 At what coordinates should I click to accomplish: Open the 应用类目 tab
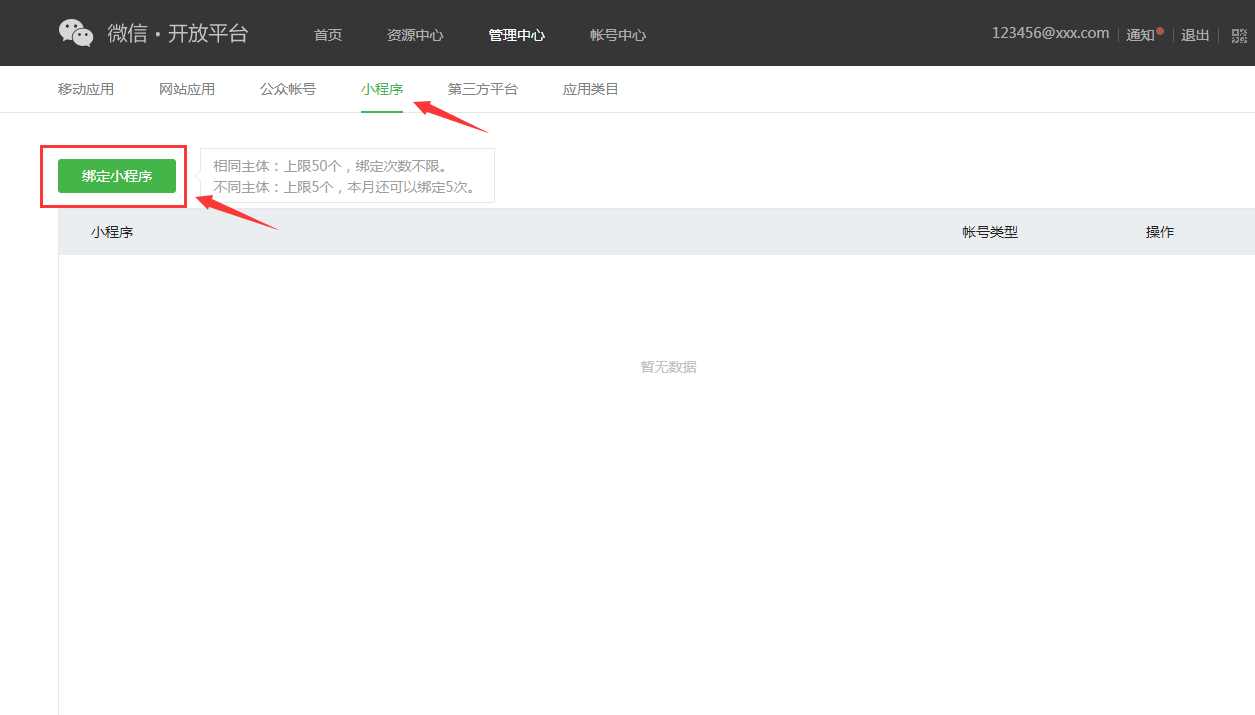click(x=591, y=89)
